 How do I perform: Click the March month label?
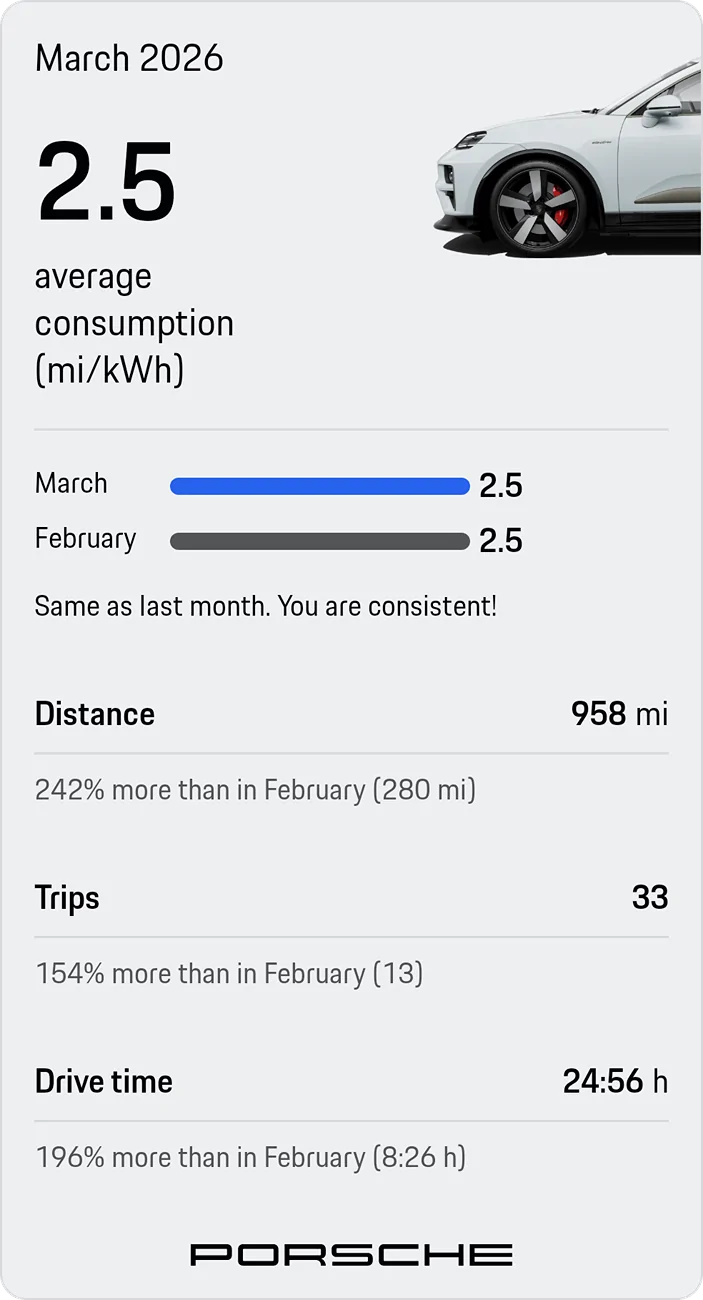coord(71,483)
